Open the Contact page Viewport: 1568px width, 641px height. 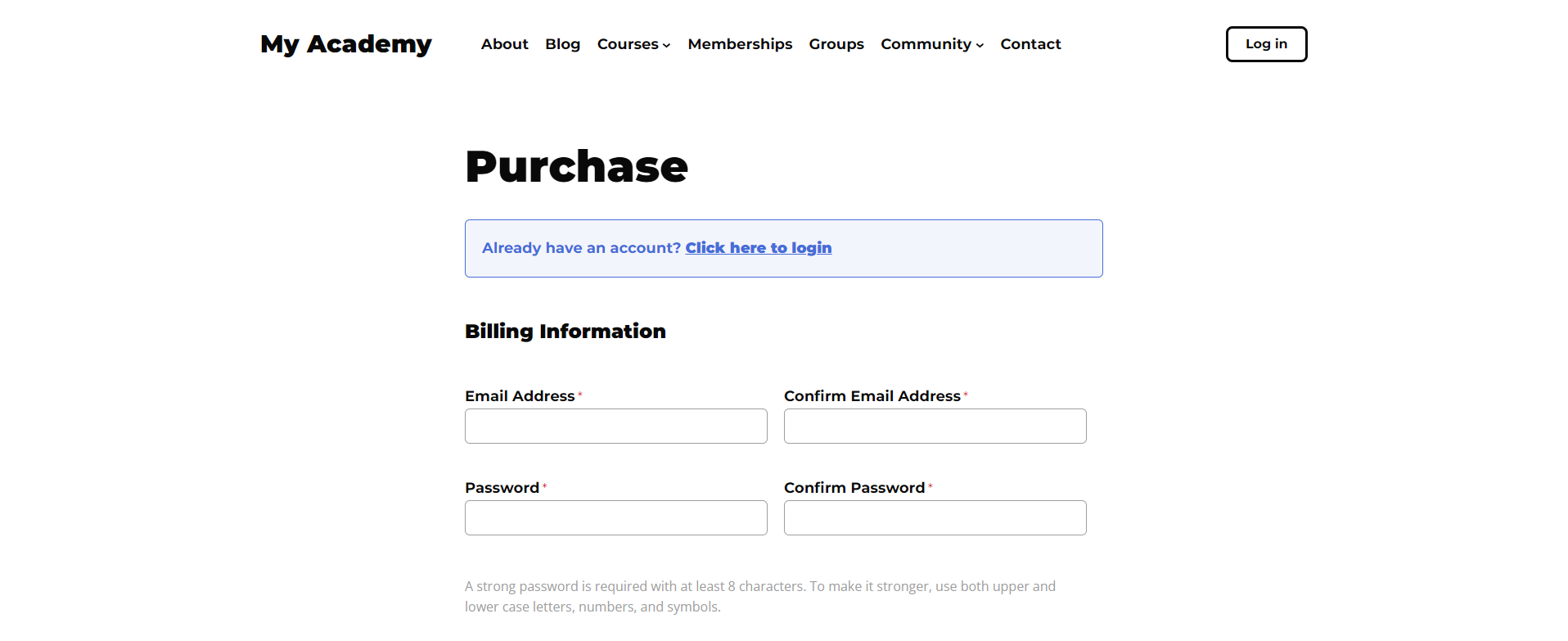pos(1030,44)
